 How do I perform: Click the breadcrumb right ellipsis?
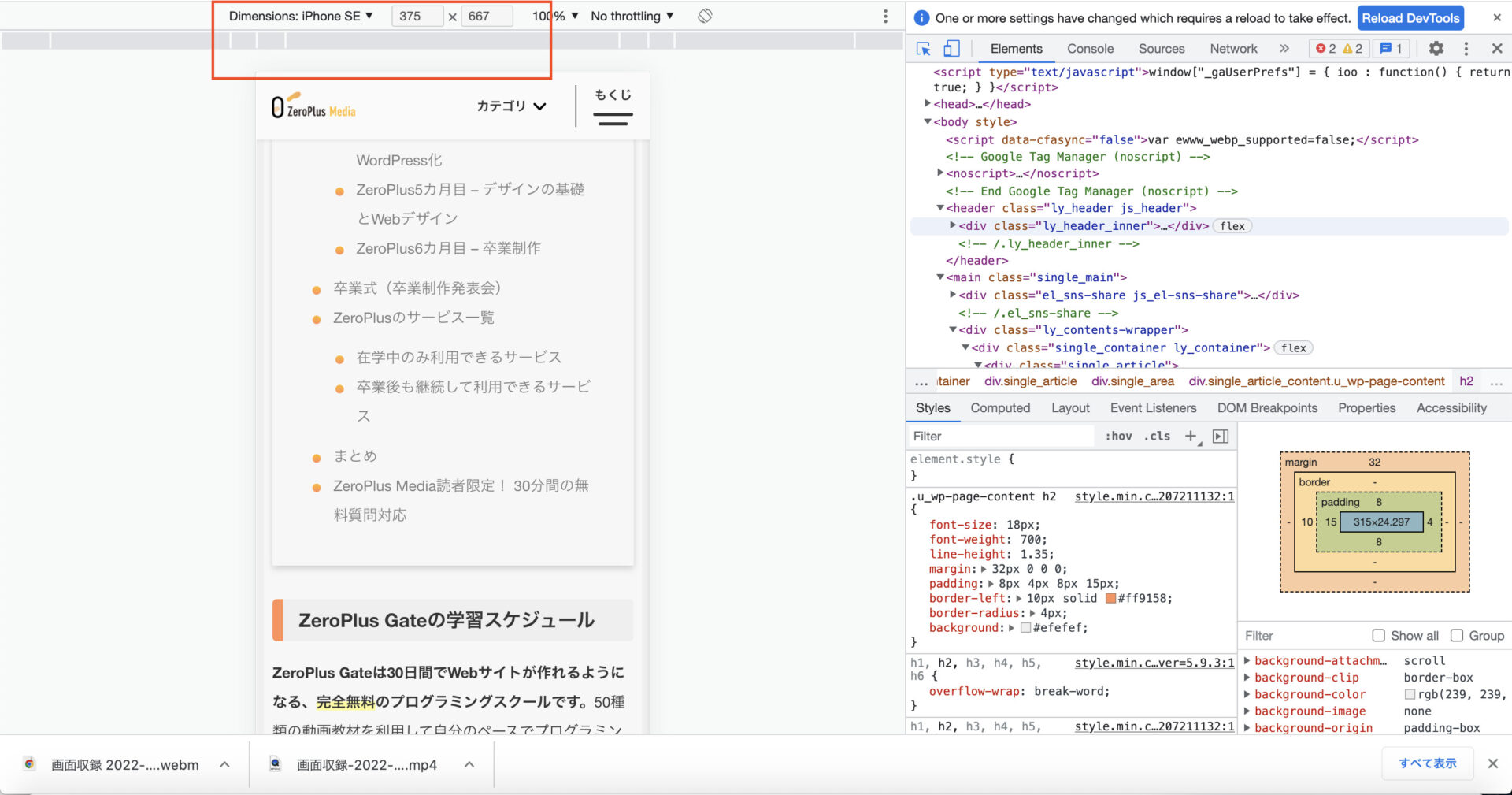pos(1496,381)
